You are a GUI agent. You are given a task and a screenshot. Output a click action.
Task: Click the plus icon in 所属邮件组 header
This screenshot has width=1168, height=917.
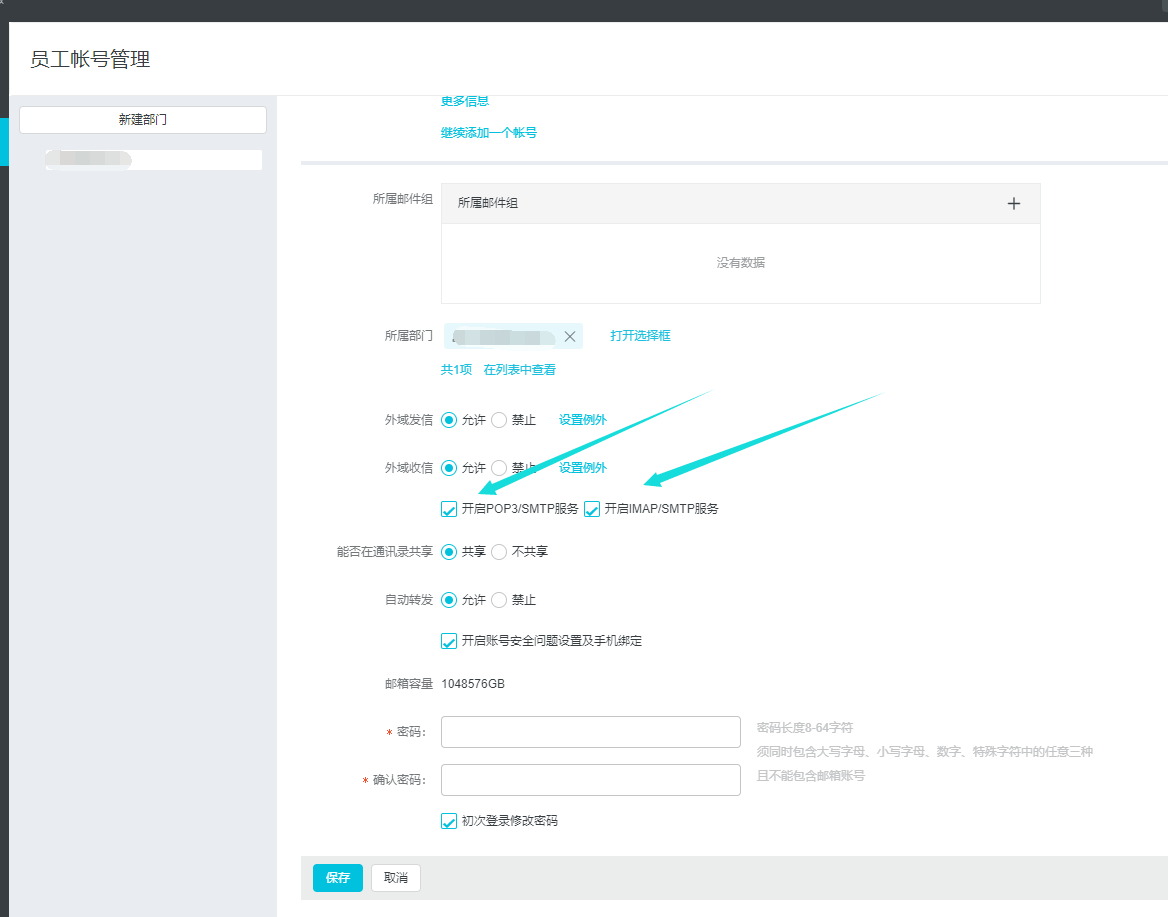pos(1013,203)
